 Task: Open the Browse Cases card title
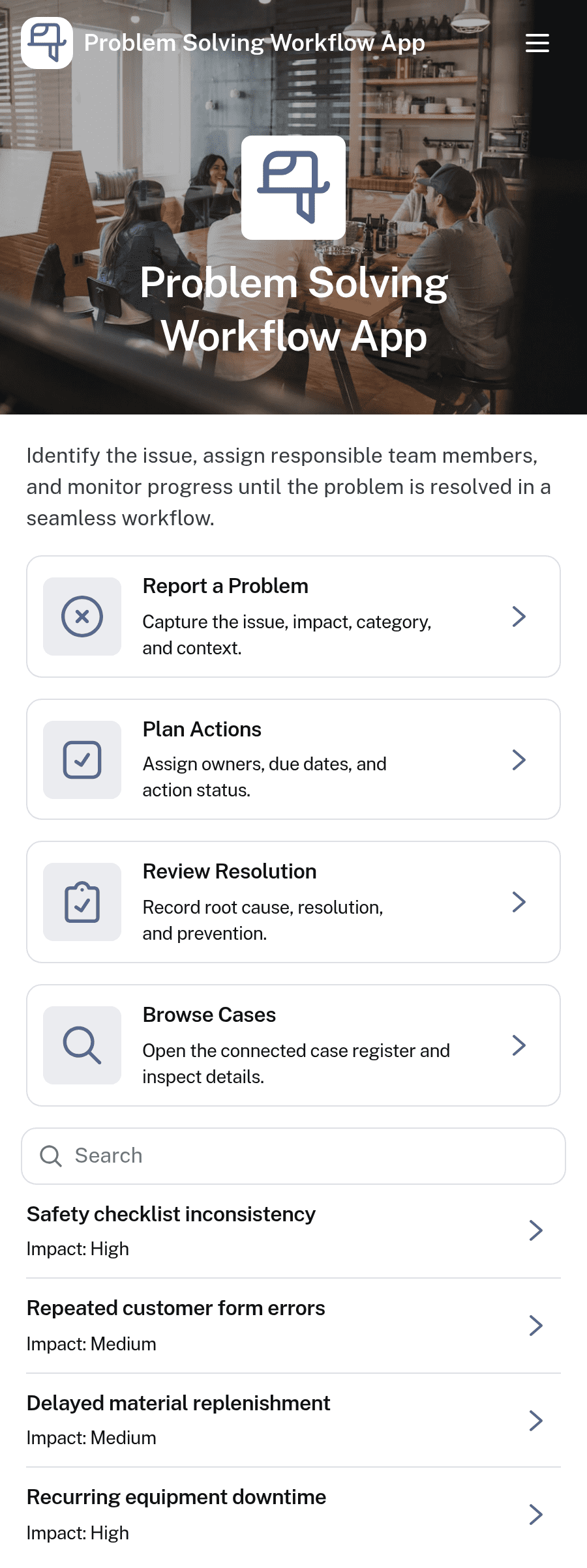(209, 1015)
